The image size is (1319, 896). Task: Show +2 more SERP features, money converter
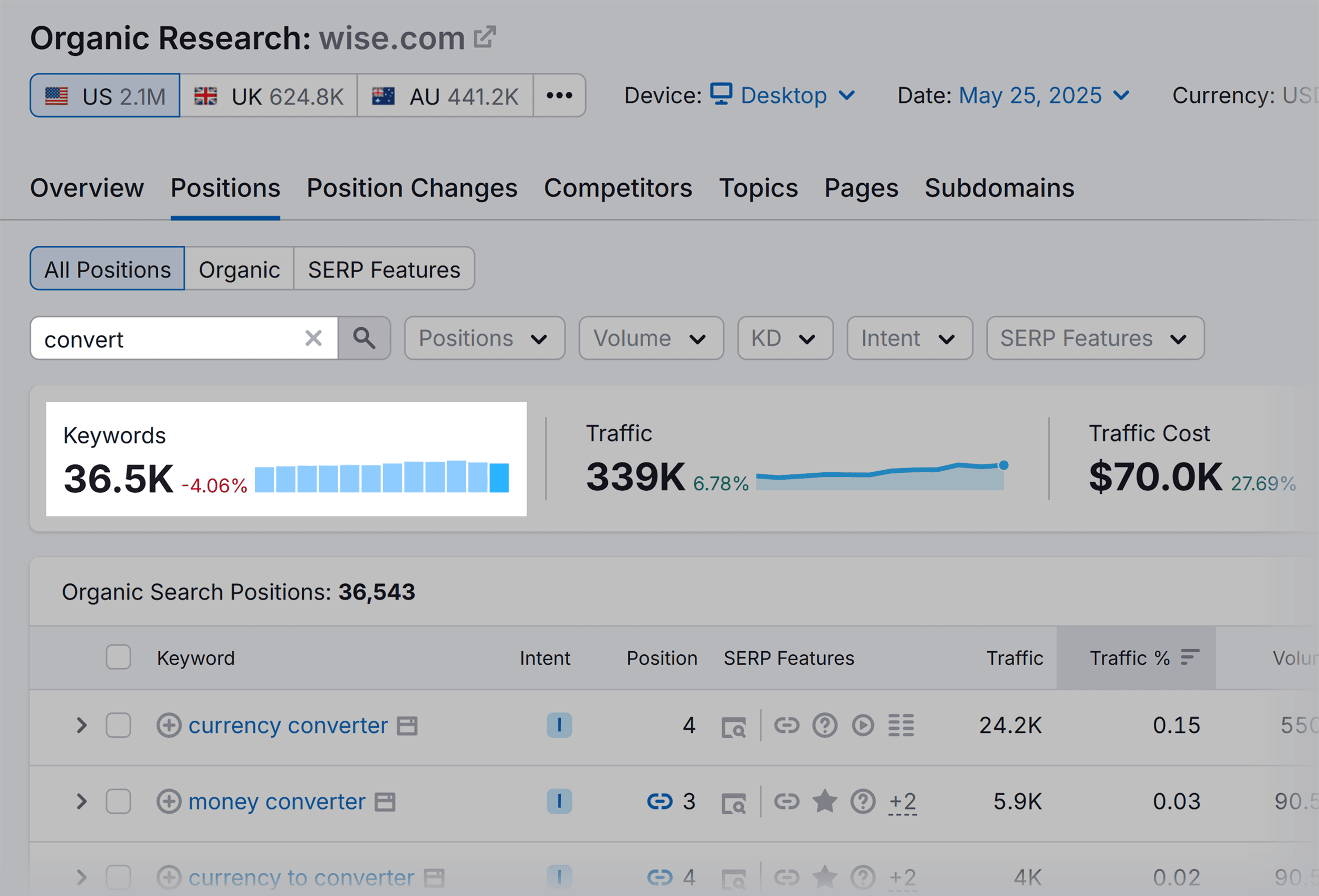(902, 802)
